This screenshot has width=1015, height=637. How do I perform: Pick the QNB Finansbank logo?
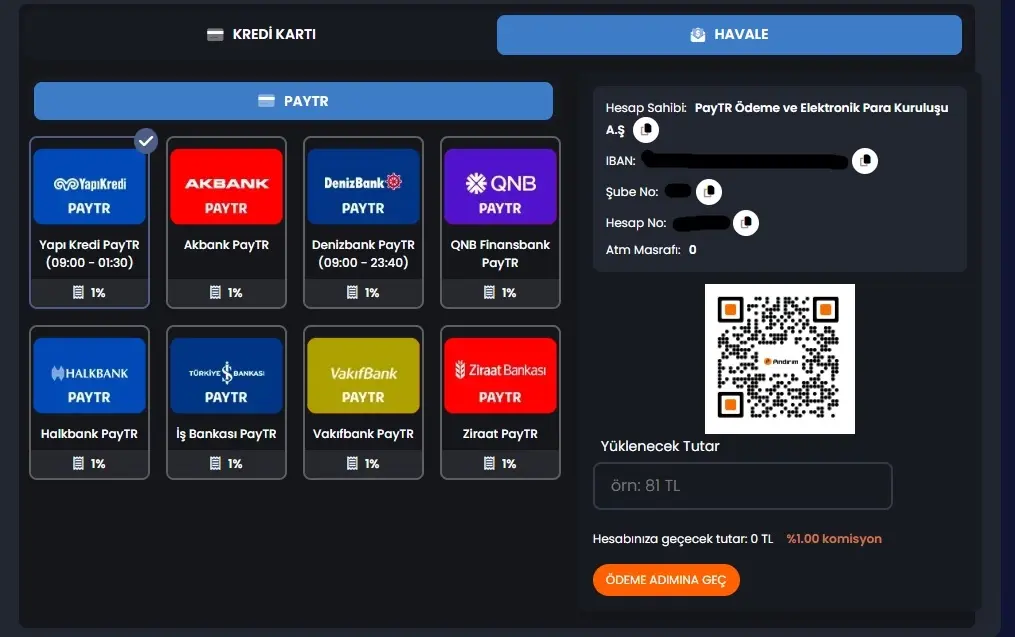[x=500, y=186]
